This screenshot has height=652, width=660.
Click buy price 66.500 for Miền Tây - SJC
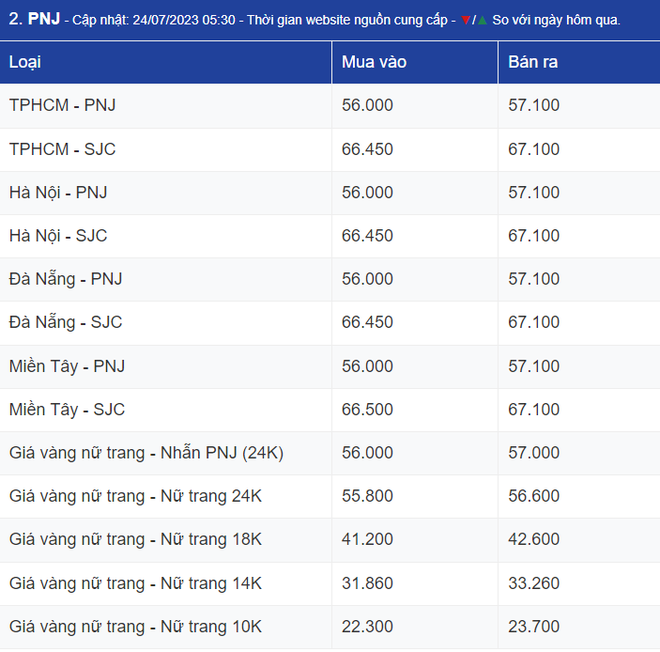tap(367, 410)
